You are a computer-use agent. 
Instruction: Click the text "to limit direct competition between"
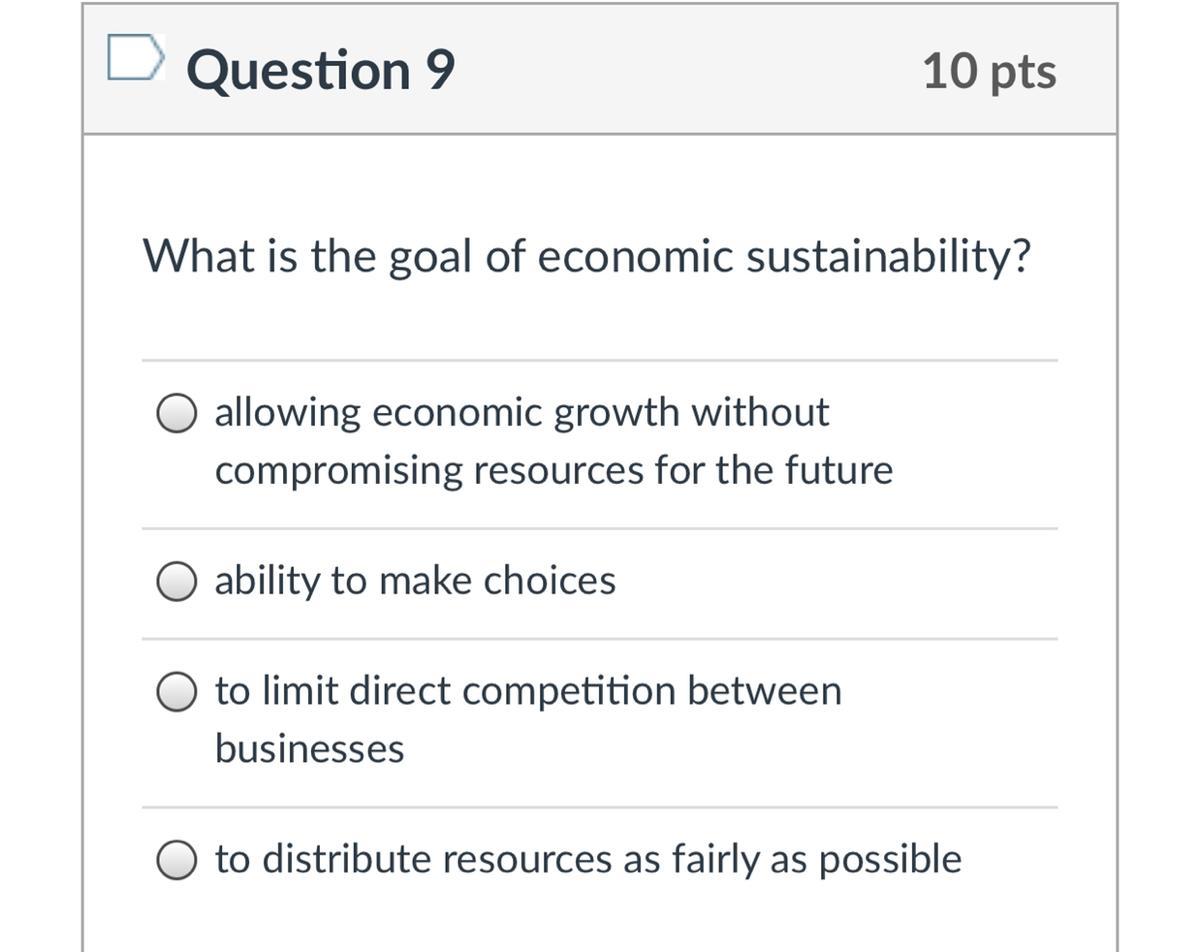tap(528, 690)
